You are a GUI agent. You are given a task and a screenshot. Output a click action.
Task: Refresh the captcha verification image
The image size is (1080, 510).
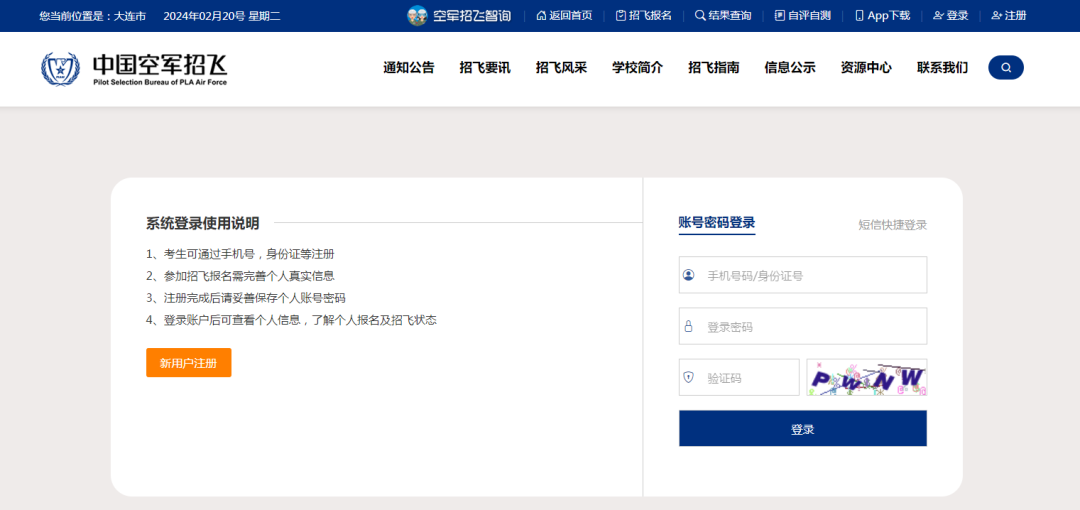point(866,378)
